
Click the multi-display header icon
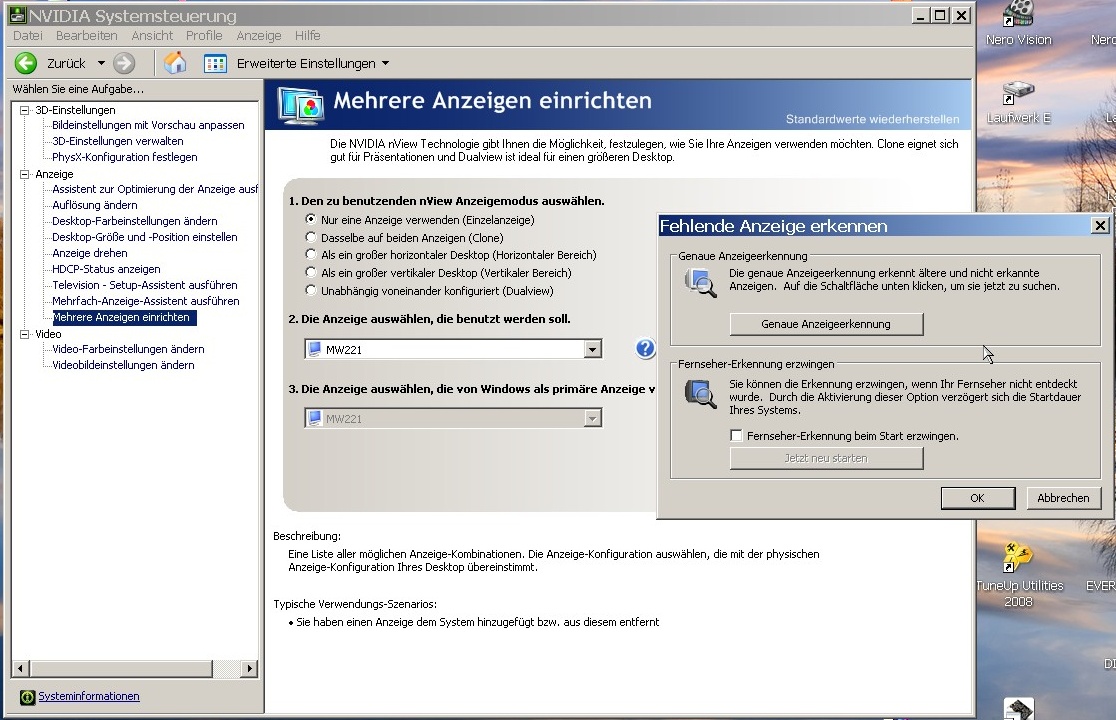point(300,105)
